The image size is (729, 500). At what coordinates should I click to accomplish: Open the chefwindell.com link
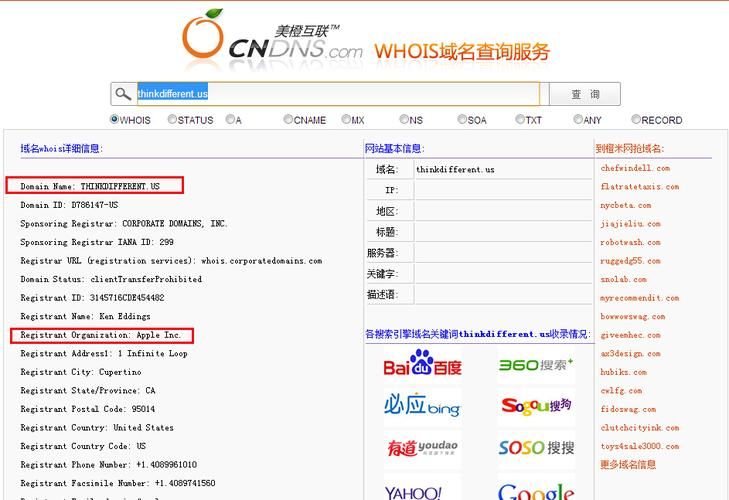[635, 168]
